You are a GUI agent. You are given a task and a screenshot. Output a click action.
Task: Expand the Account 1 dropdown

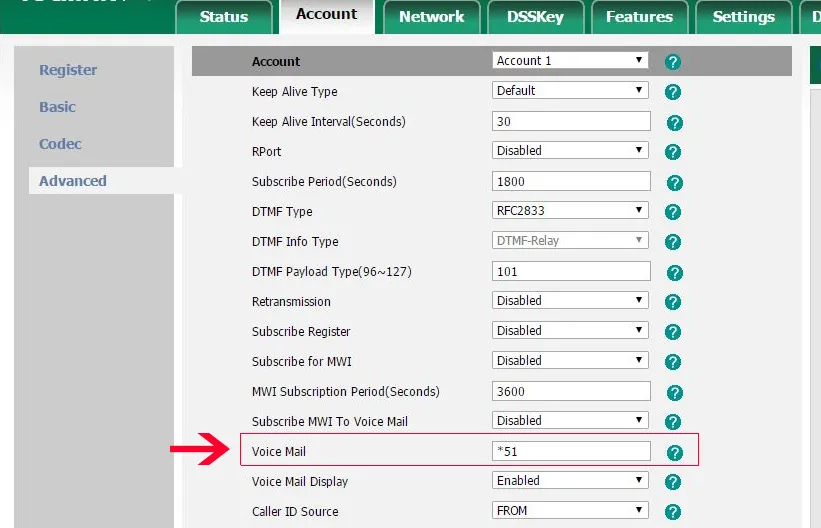(x=570, y=61)
